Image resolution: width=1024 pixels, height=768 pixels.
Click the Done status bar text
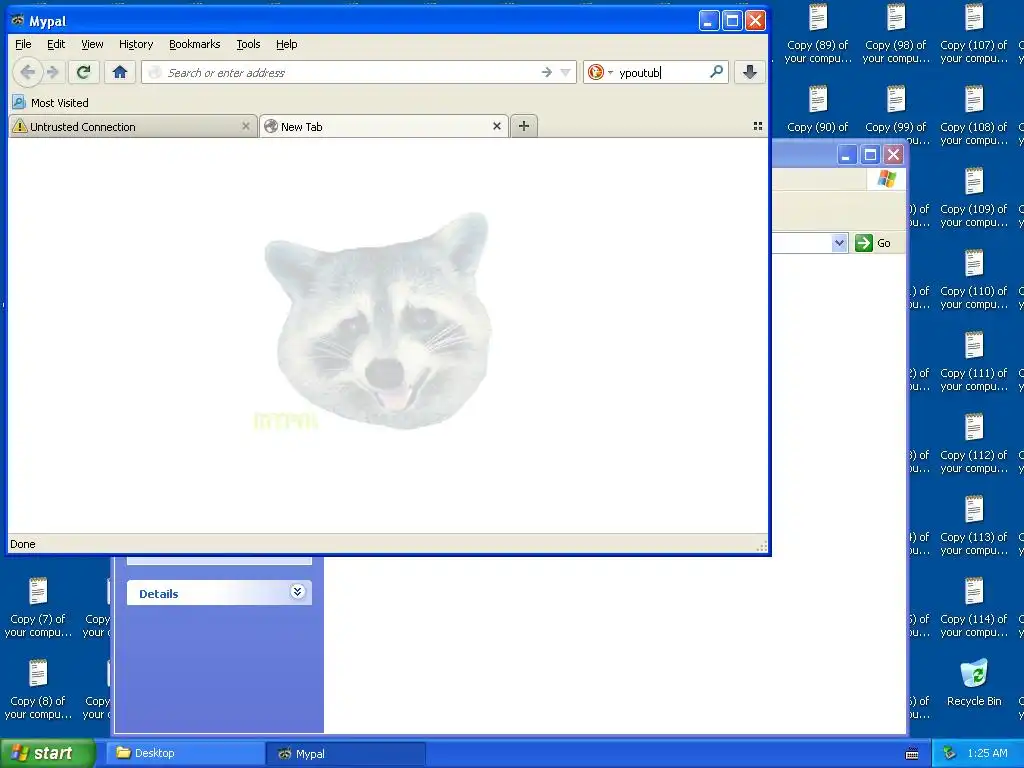point(23,544)
